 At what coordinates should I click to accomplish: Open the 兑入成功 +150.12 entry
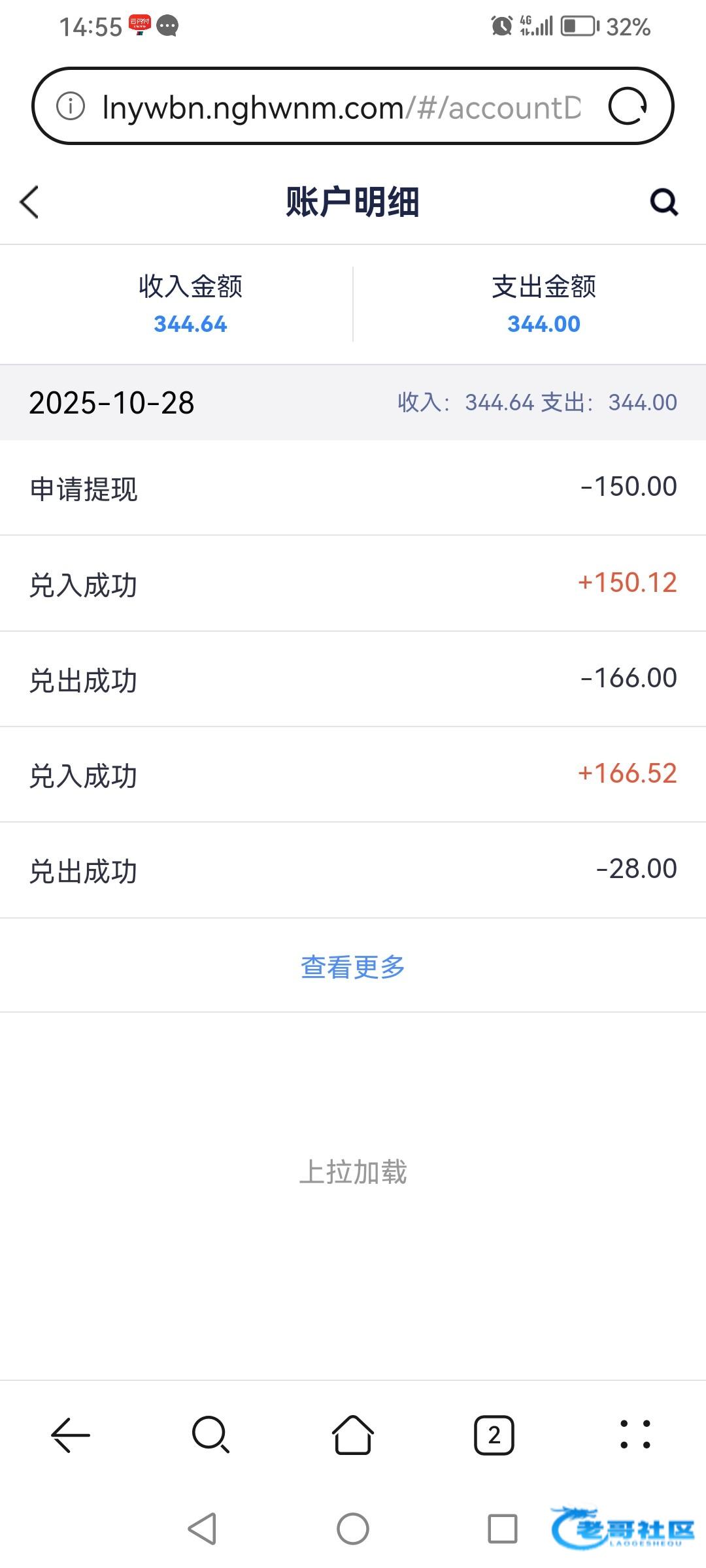[353, 583]
